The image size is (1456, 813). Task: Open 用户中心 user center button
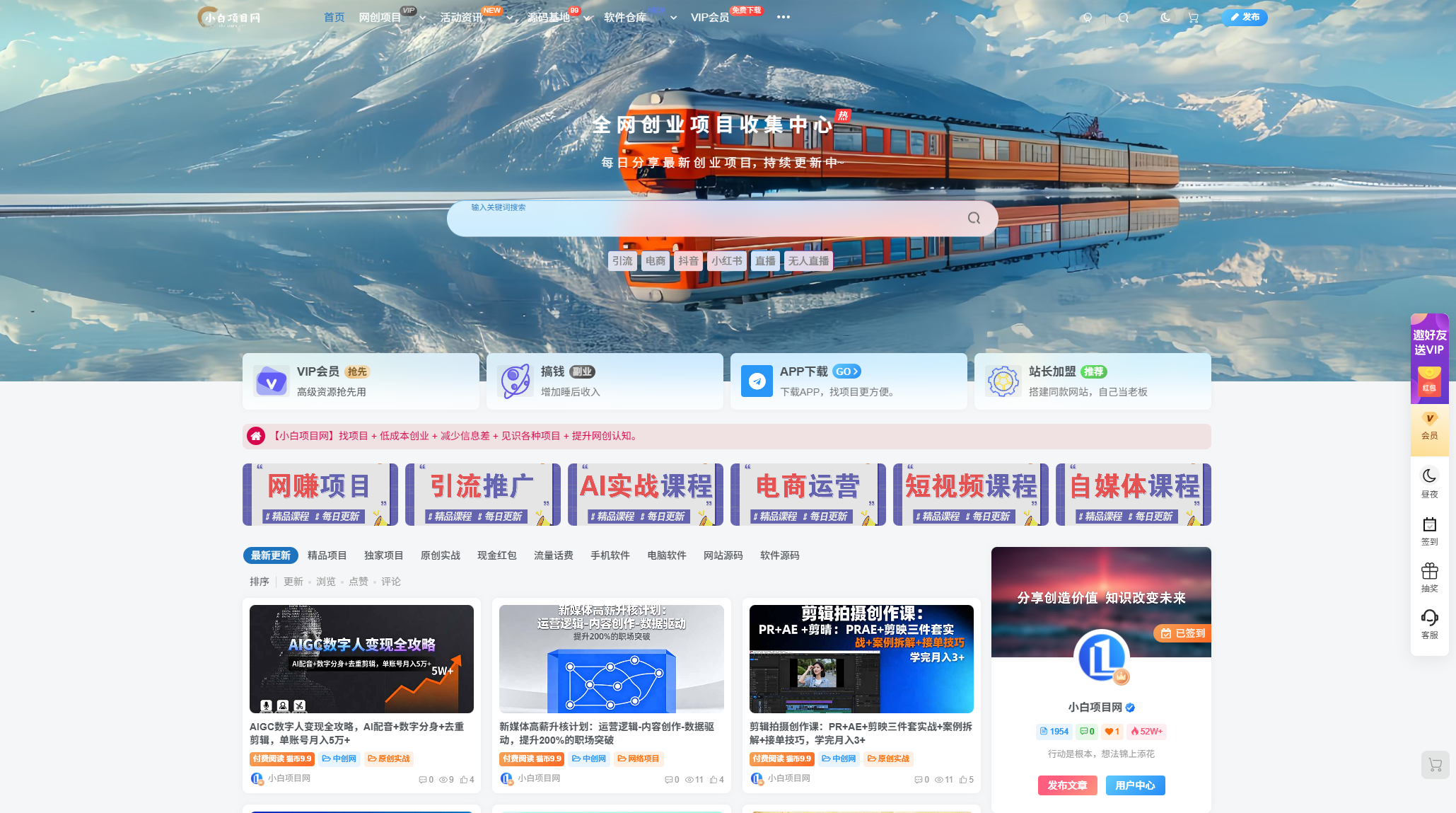[x=1134, y=785]
